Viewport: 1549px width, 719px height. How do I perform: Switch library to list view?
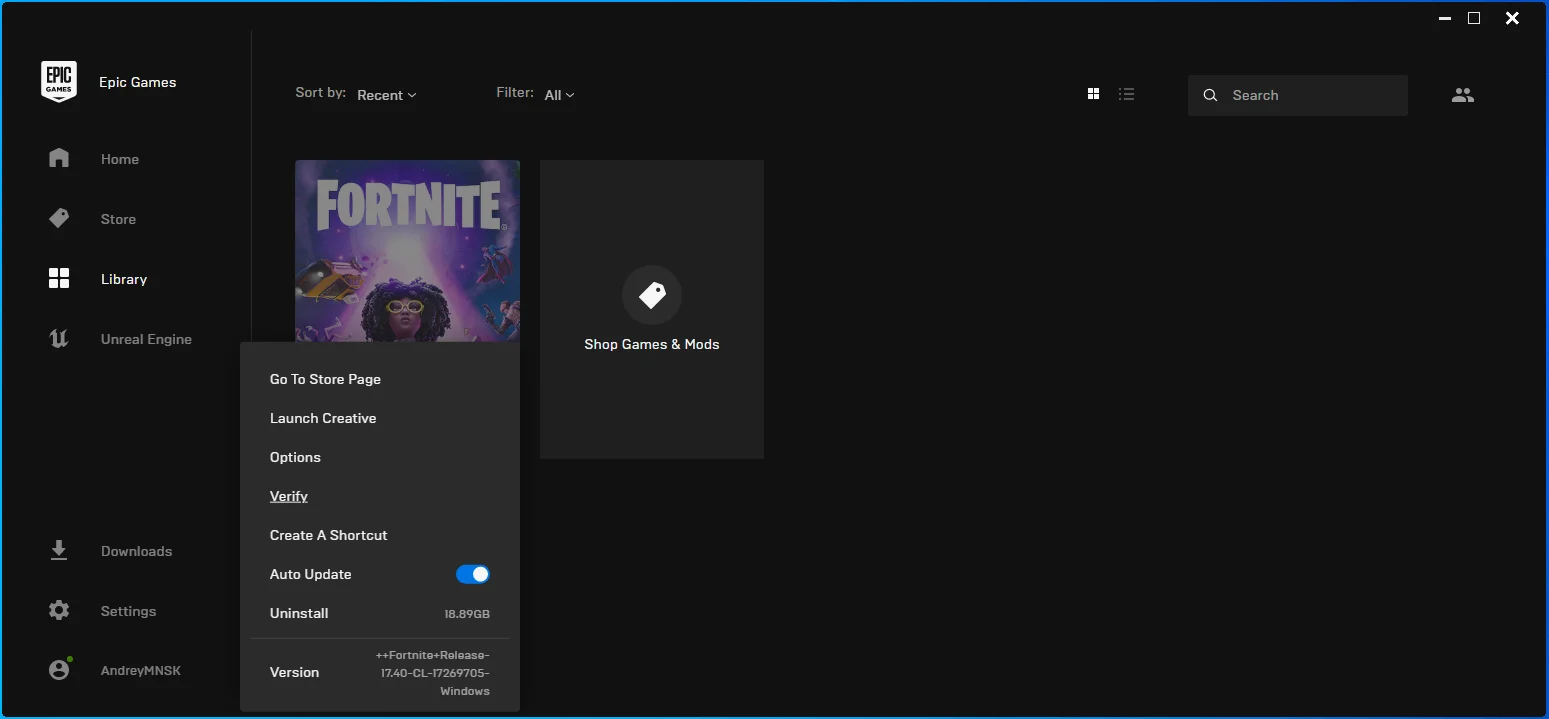[1127, 94]
